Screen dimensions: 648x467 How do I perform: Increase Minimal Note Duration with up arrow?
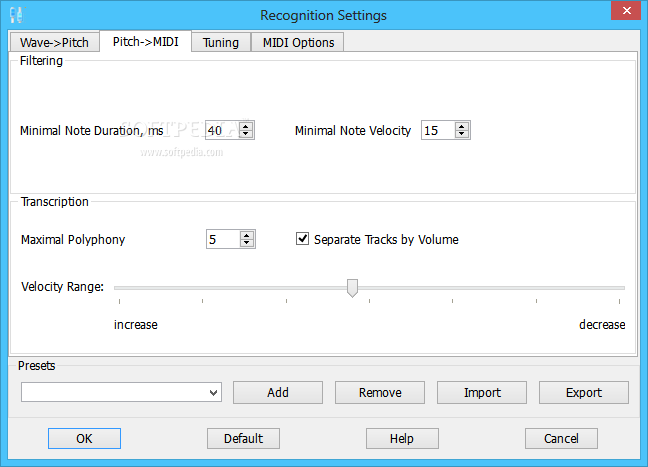coord(245,126)
